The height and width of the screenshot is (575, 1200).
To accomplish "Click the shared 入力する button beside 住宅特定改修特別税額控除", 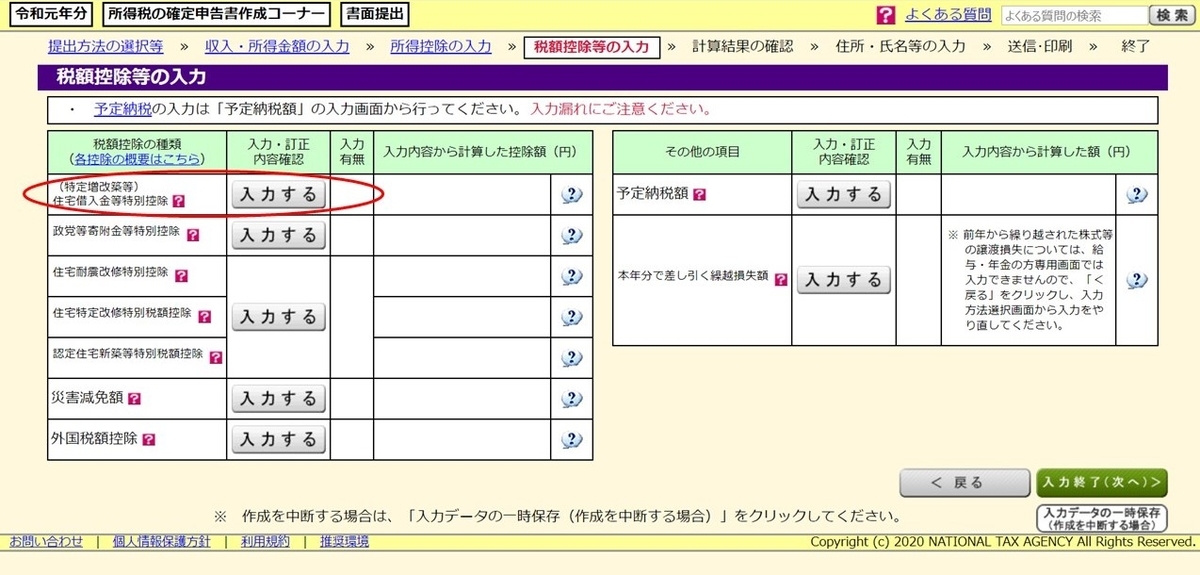I will pyautogui.click(x=279, y=316).
